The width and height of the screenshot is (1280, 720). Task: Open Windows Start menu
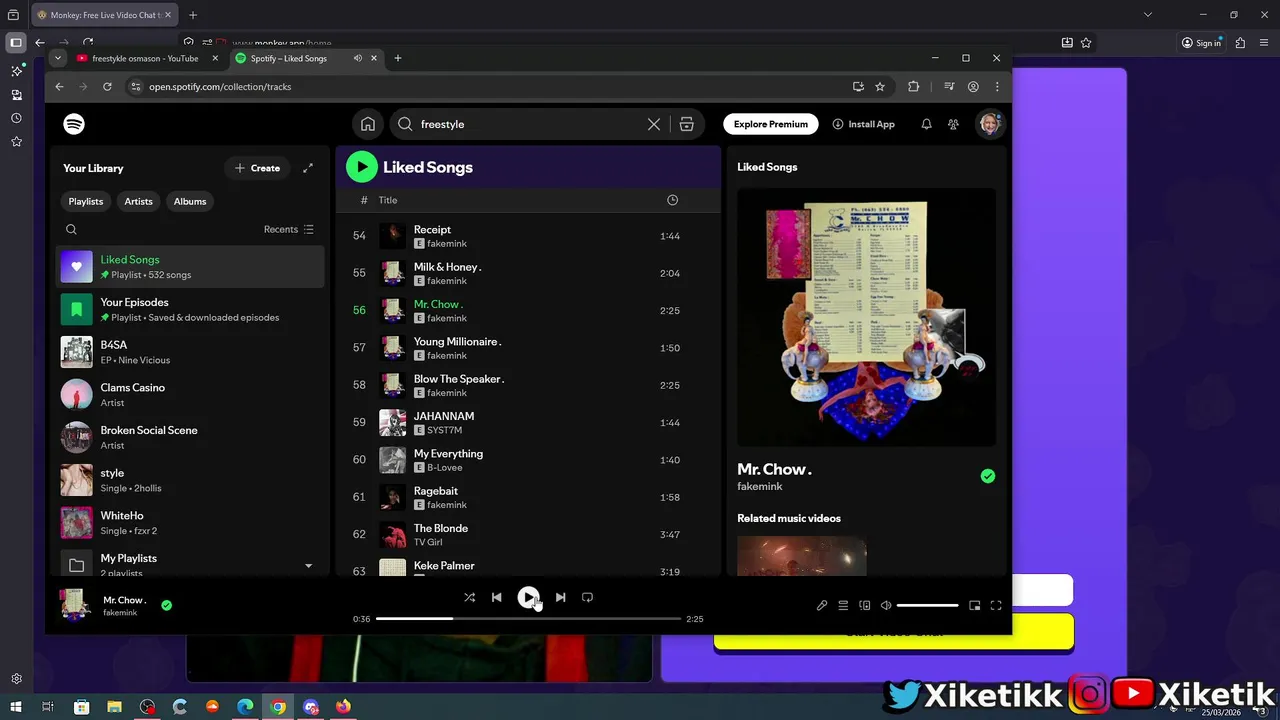(15, 706)
